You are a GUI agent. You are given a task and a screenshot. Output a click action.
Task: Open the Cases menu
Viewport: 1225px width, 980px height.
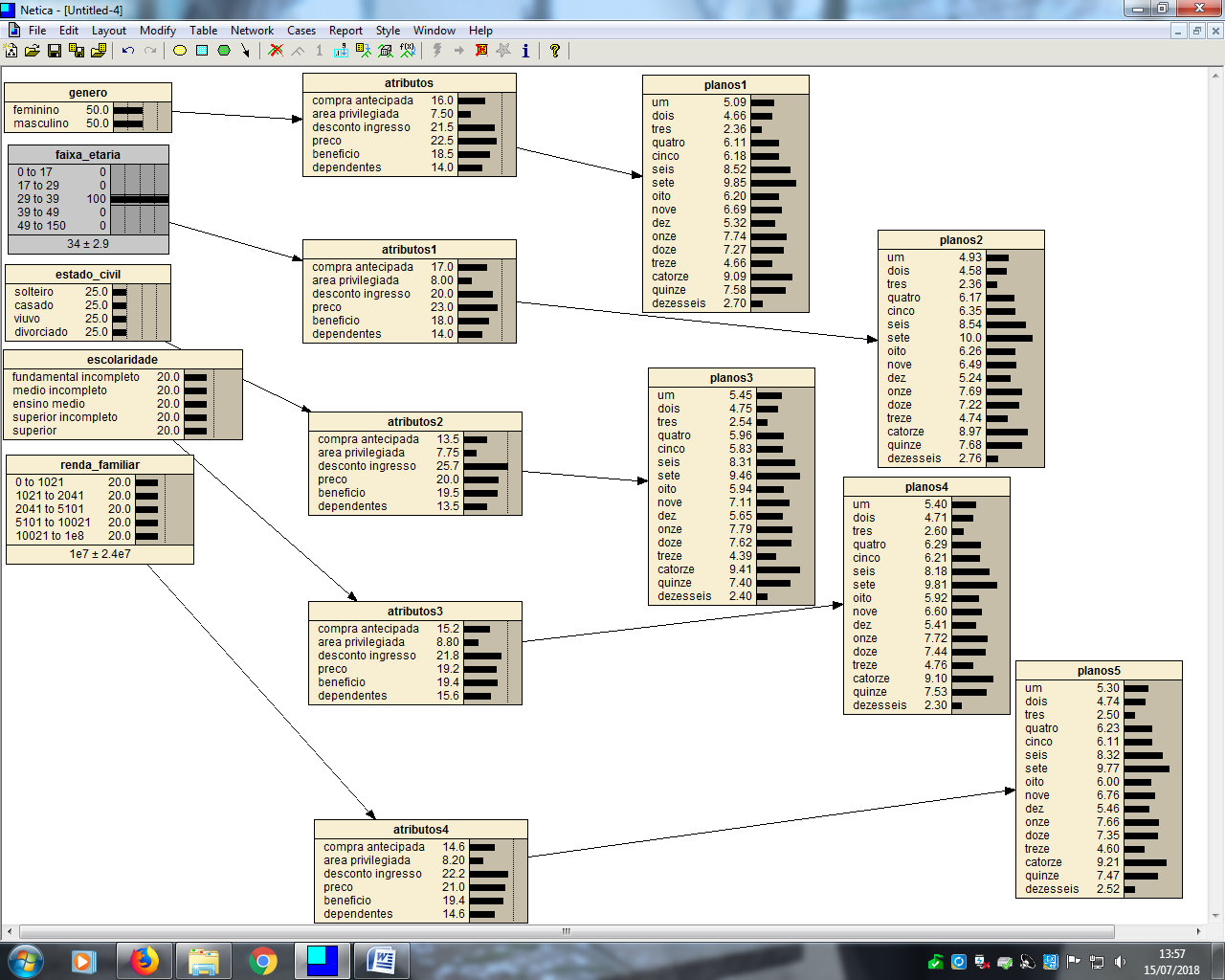[301, 31]
